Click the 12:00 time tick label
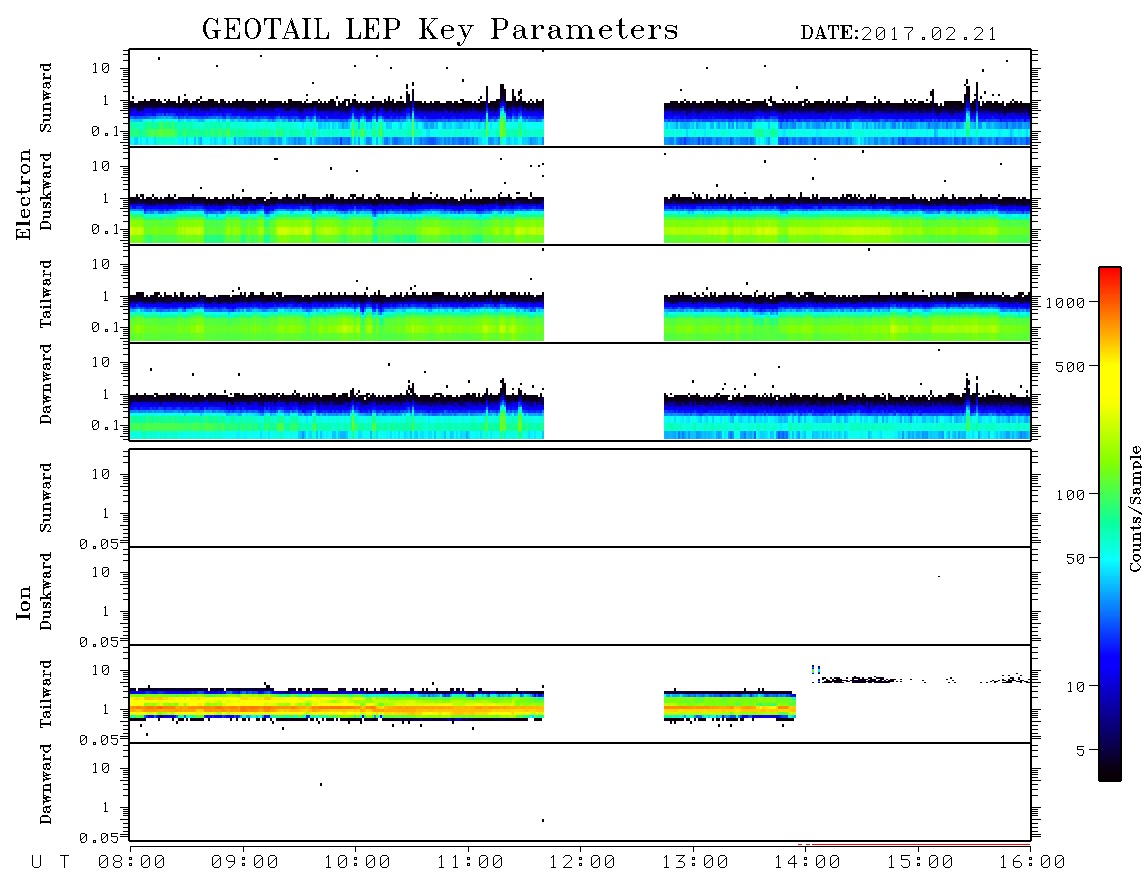The width and height of the screenshot is (1142, 880). (582, 863)
